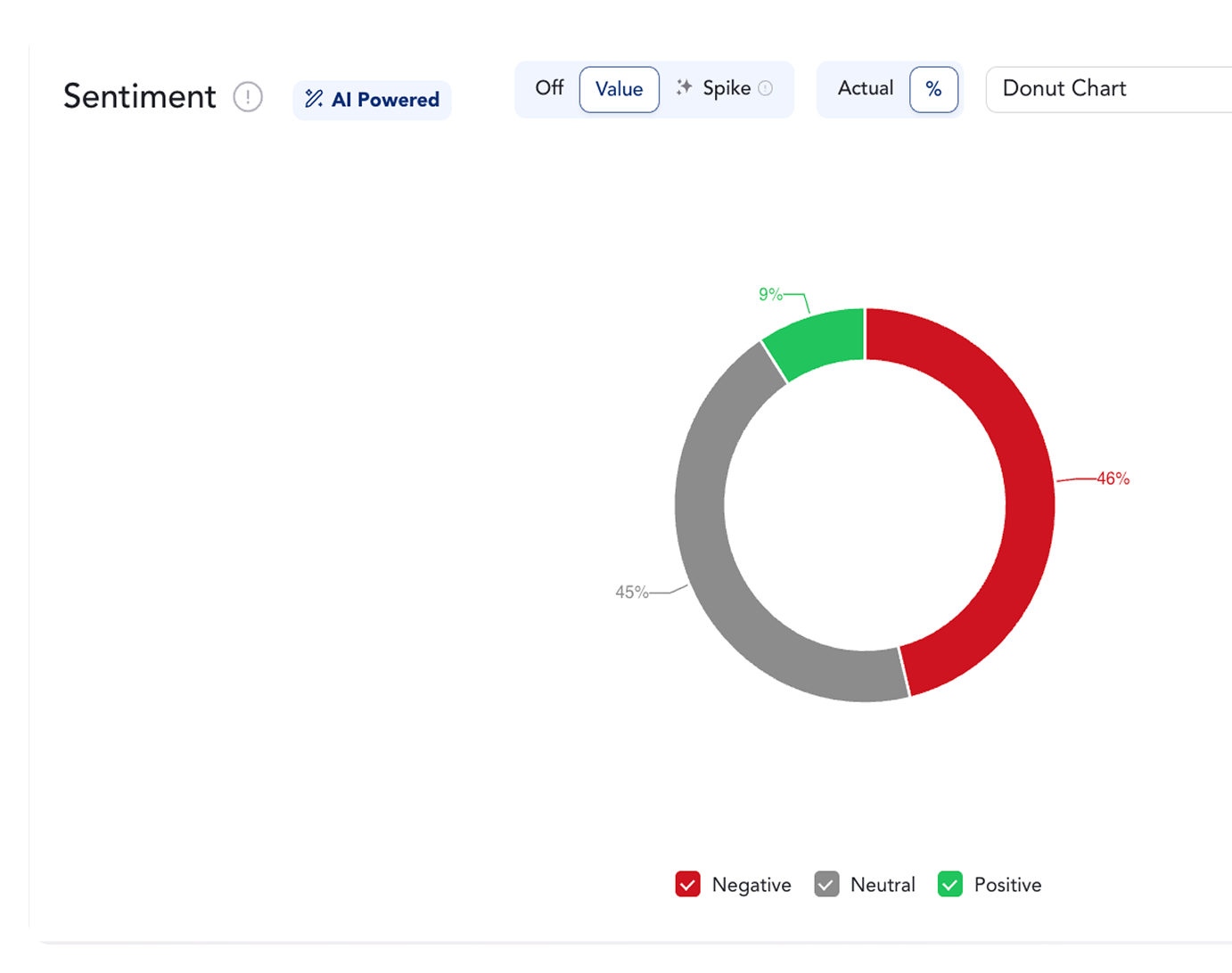Switch data labels to Off
The width and height of the screenshot is (1232, 973).
click(549, 88)
